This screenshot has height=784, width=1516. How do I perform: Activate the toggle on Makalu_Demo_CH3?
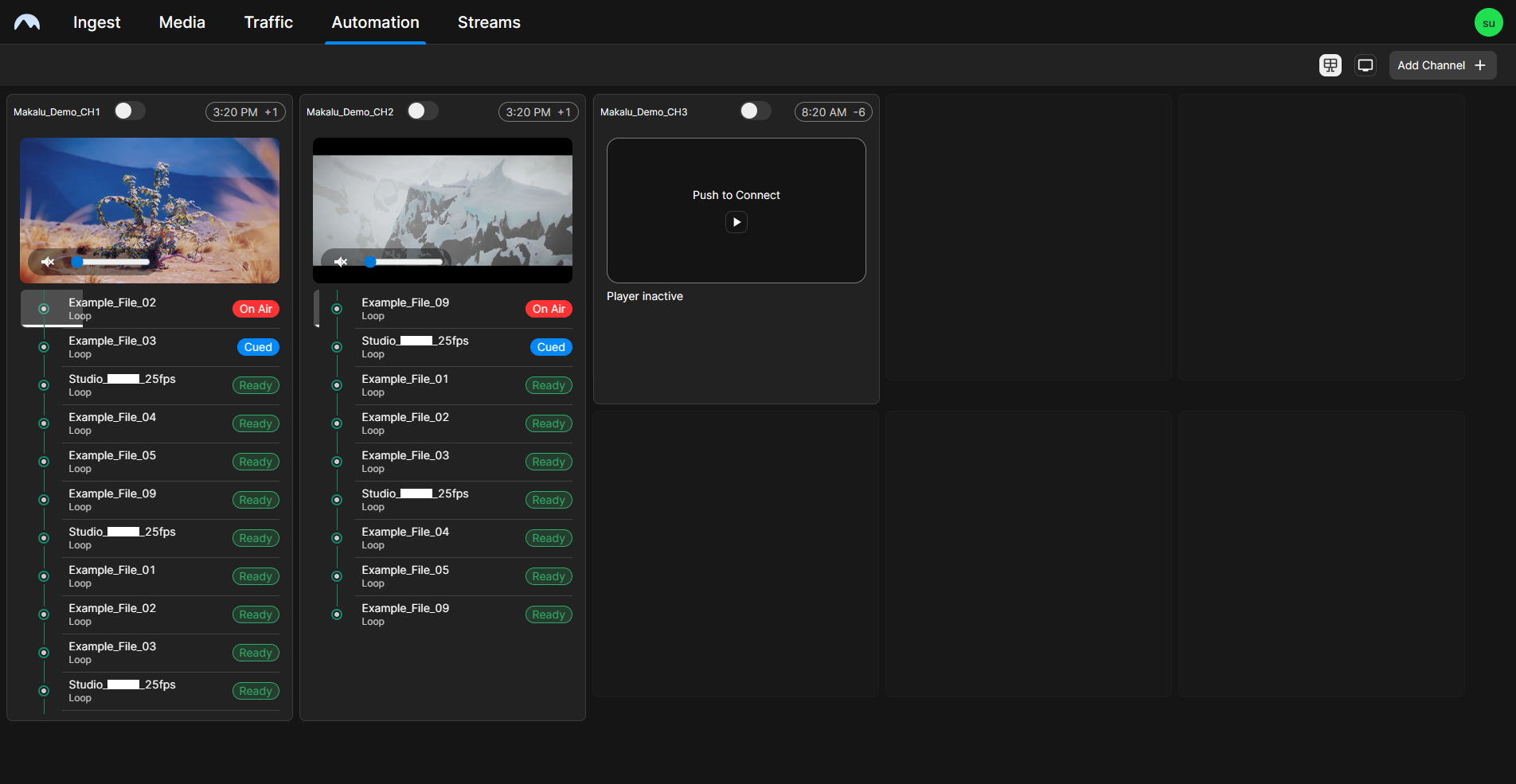(x=755, y=111)
